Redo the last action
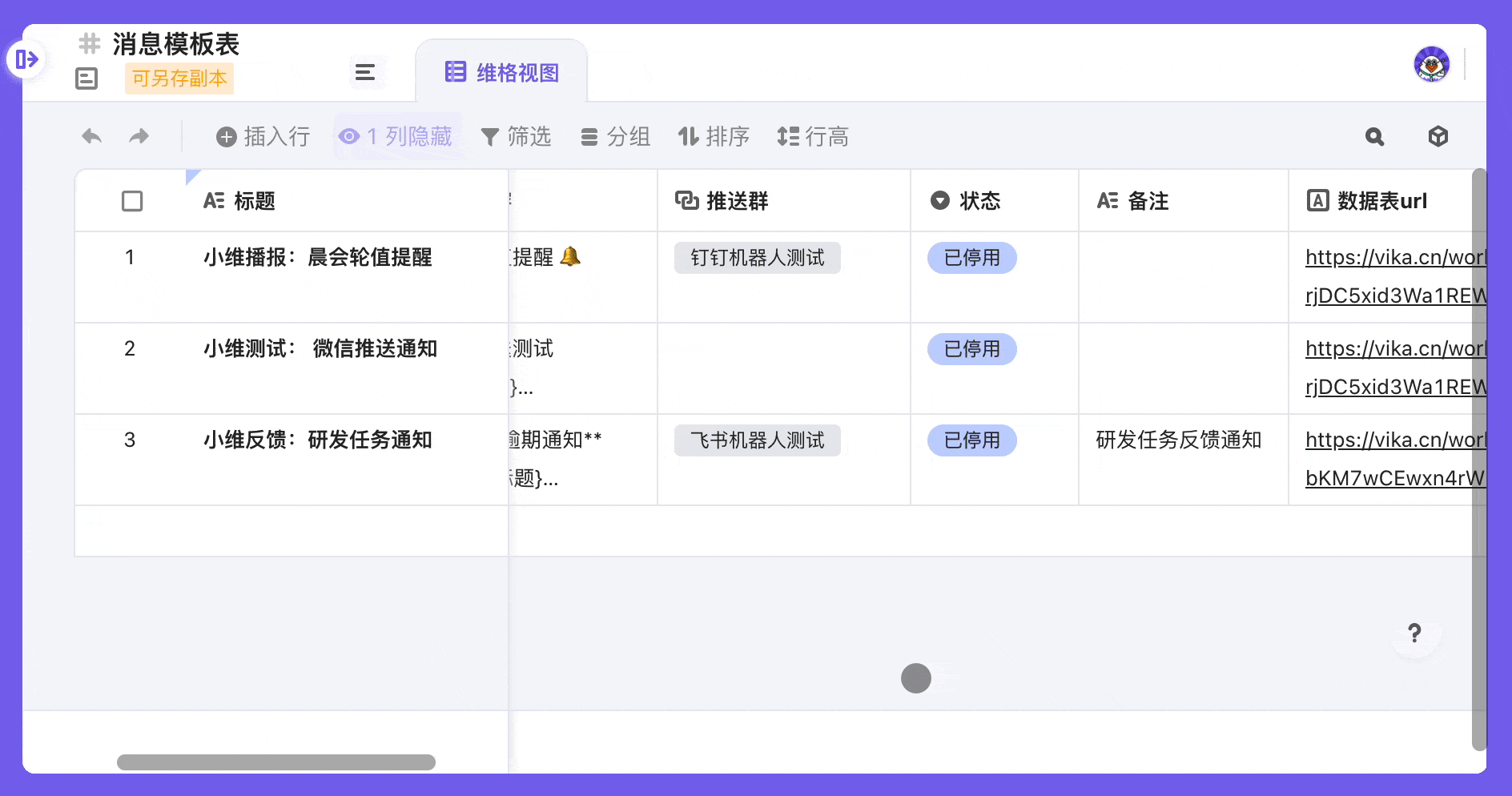1512x796 pixels. [139, 136]
